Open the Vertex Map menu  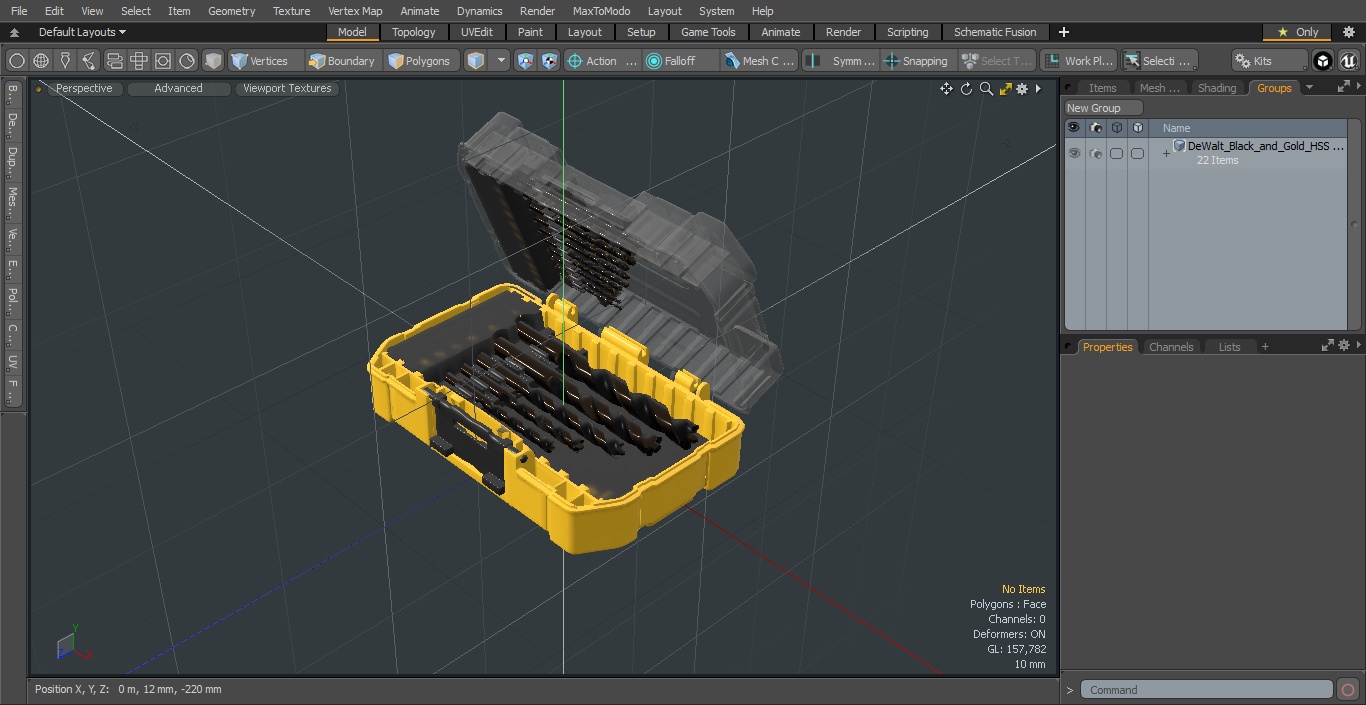click(x=355, y=11)
